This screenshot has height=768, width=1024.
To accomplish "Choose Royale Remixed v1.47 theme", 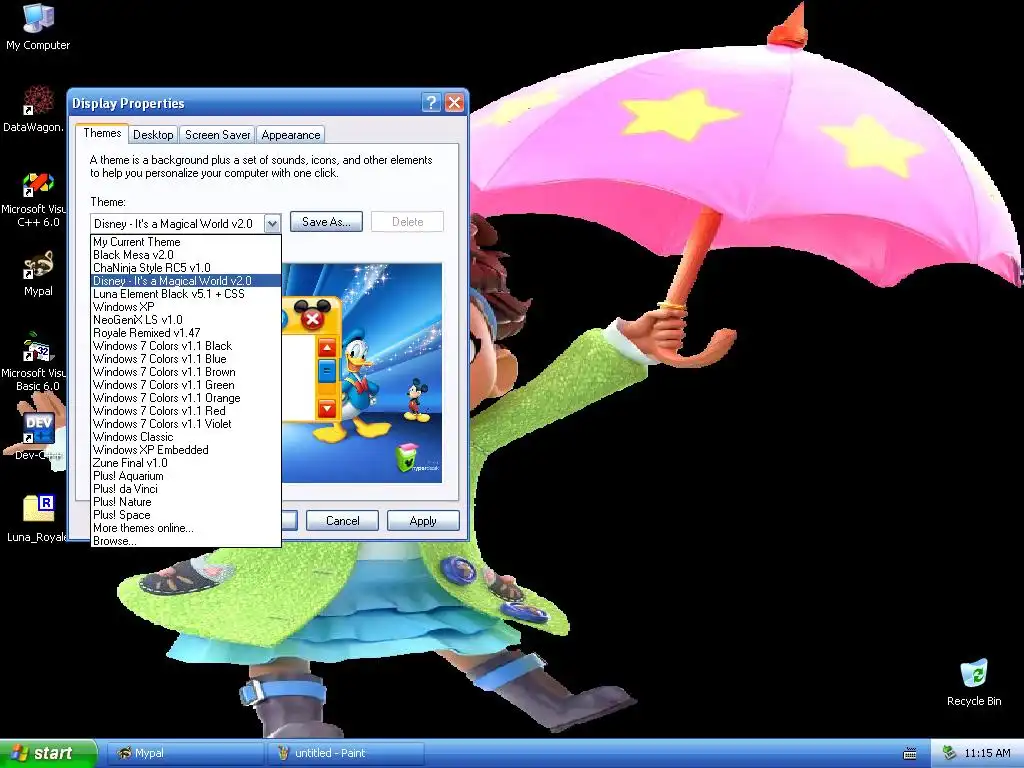I will [185, 333].
